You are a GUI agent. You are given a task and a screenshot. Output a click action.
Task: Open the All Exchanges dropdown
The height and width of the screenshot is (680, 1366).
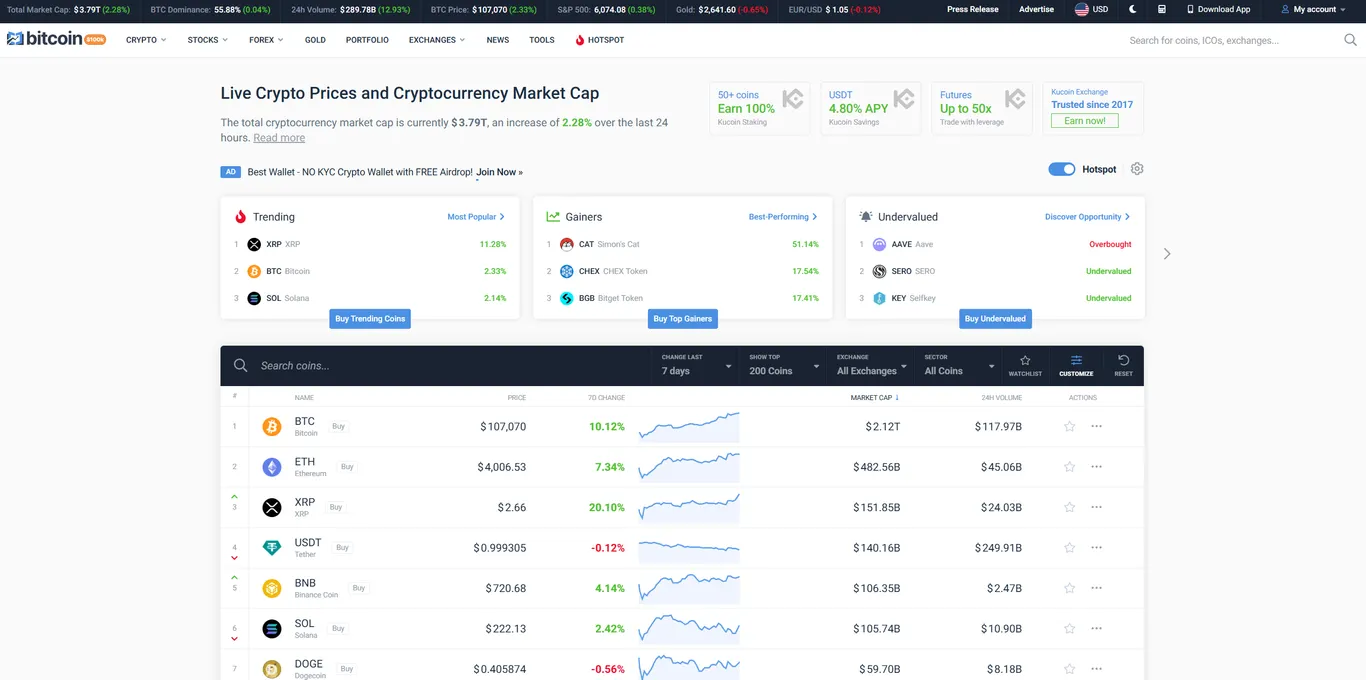[872, 365]
